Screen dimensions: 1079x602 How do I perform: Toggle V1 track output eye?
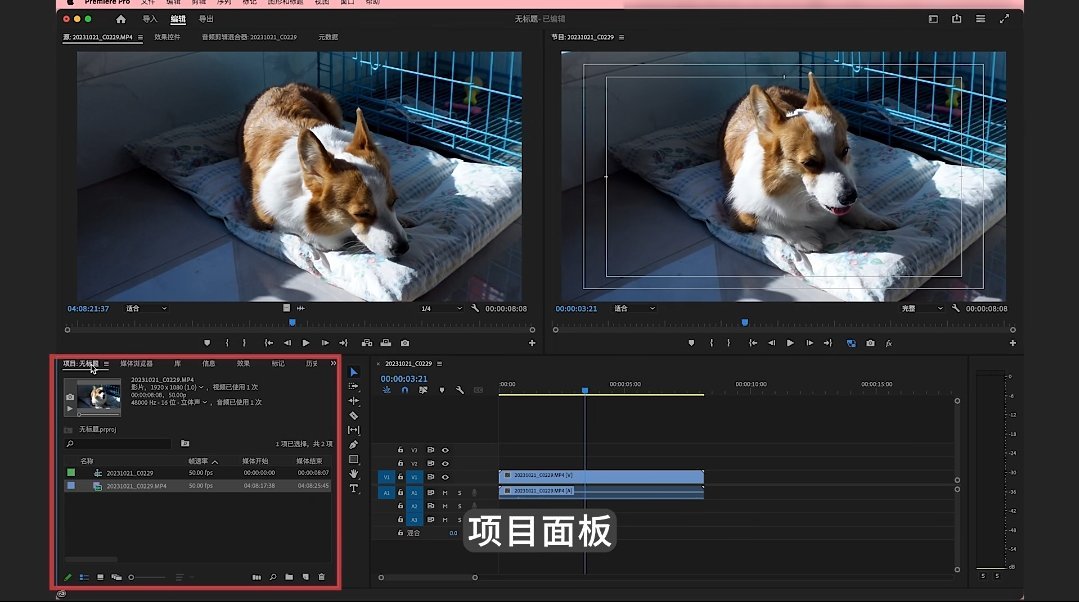click(445, 477)
